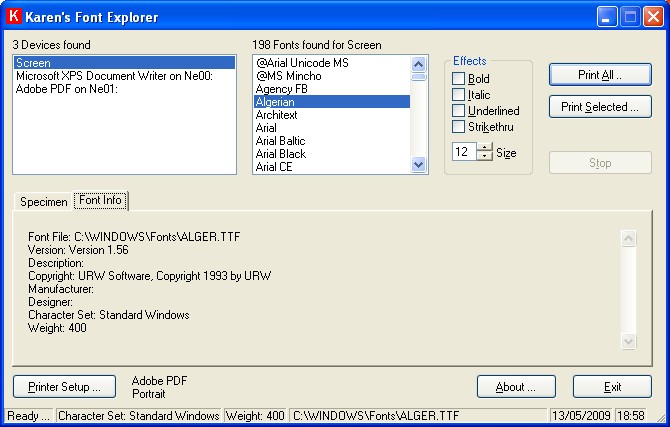Click the Stop button

point(600,163)
